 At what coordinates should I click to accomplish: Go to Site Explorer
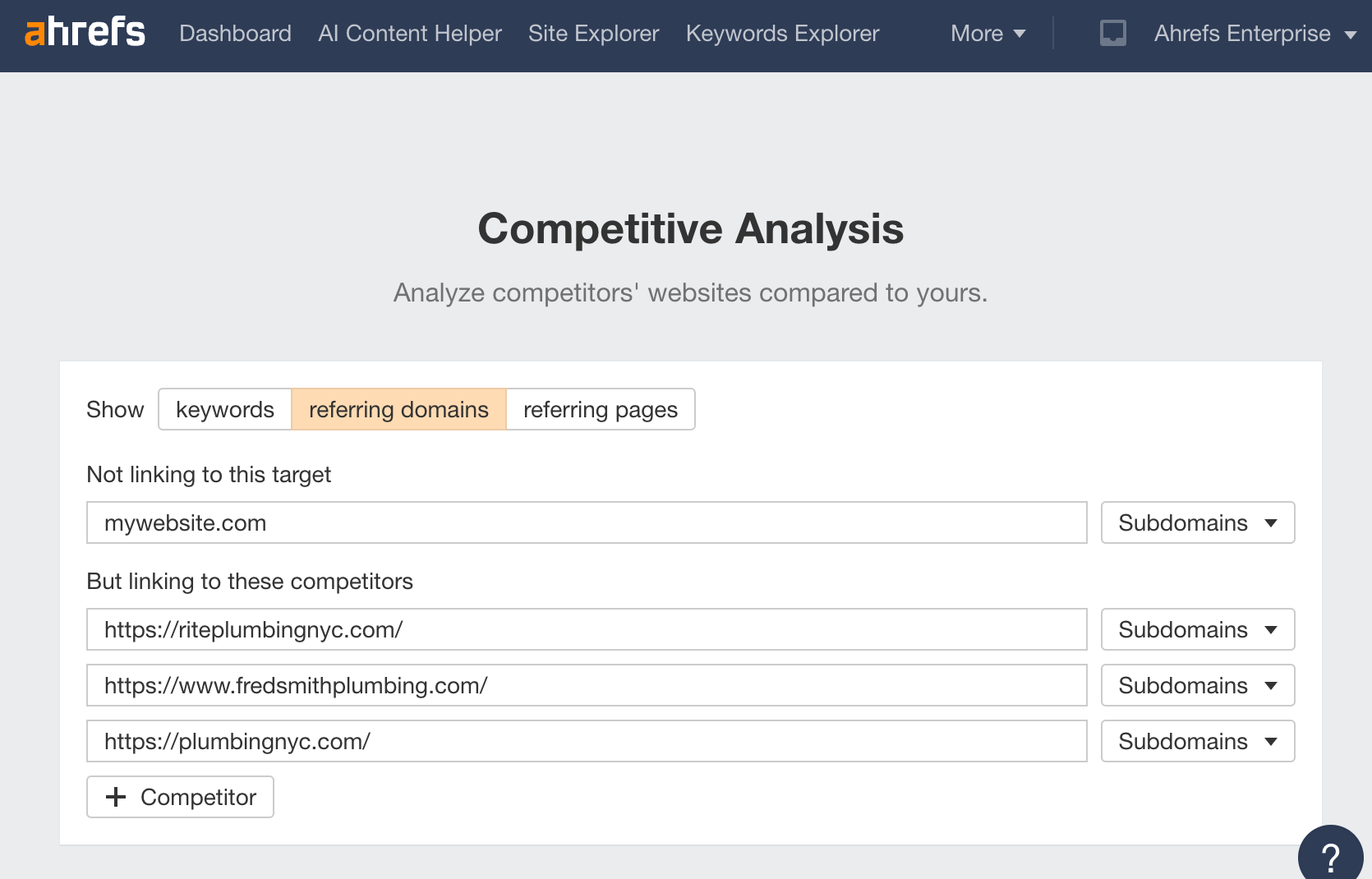[593, 34]
